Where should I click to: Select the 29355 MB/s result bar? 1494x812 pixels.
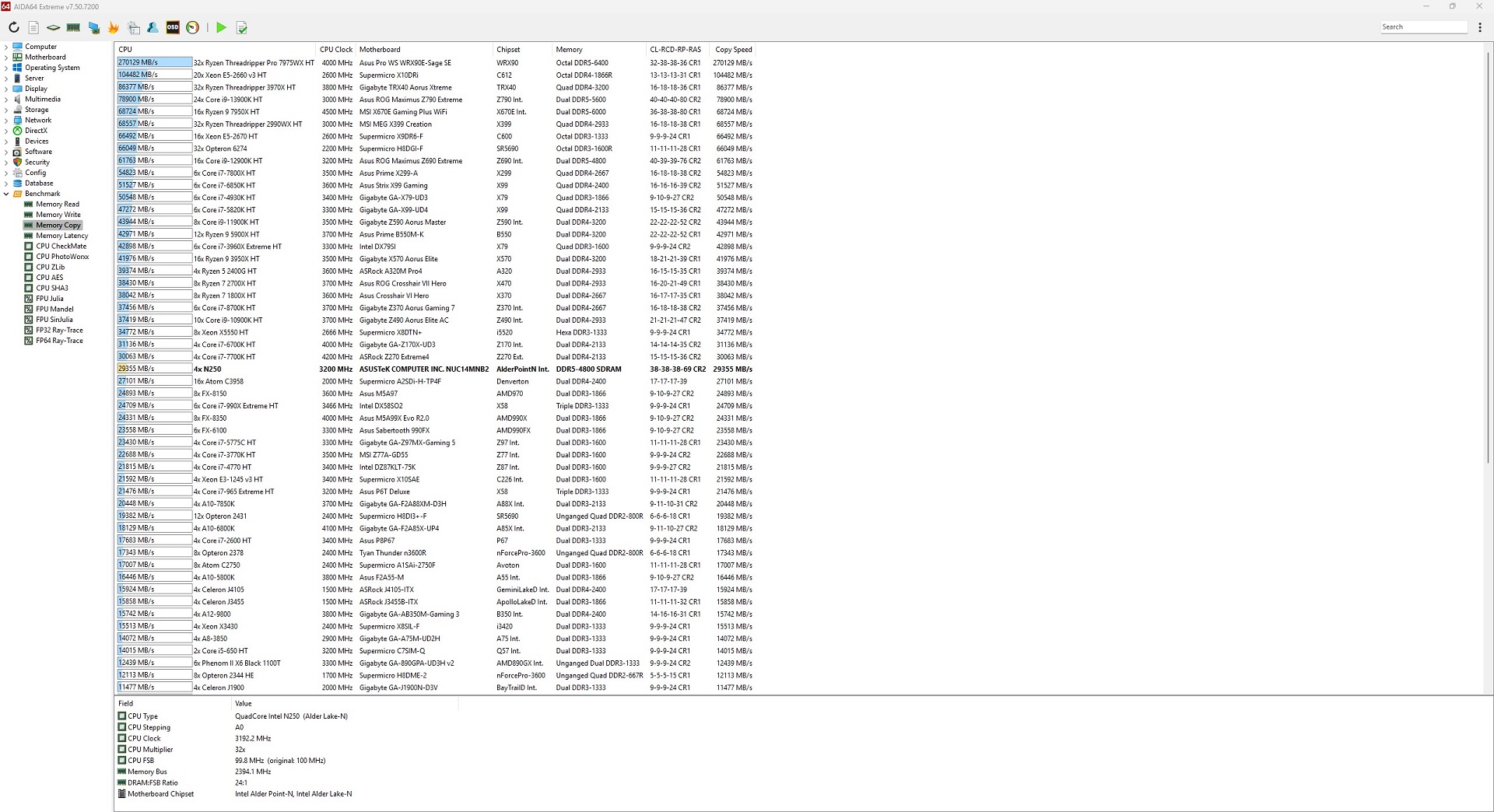click(x=154, y=369)
